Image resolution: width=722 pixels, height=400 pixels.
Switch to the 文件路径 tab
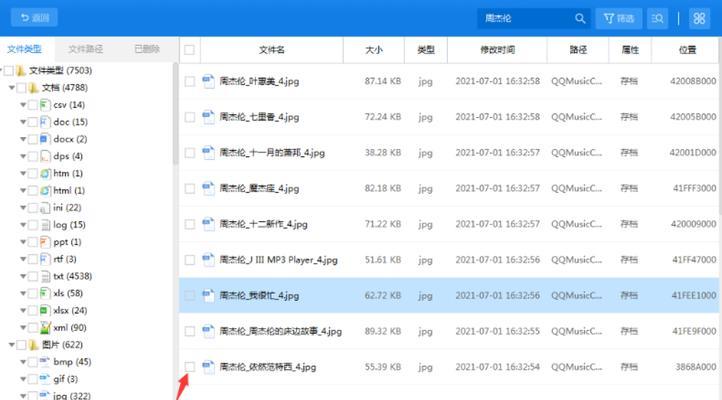pyautogui.click(x=86, y=49)
